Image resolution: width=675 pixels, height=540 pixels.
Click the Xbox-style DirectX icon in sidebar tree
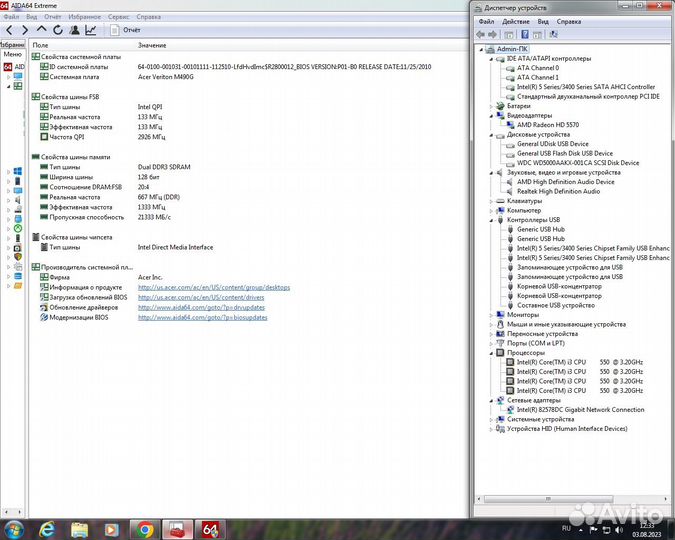18,229
